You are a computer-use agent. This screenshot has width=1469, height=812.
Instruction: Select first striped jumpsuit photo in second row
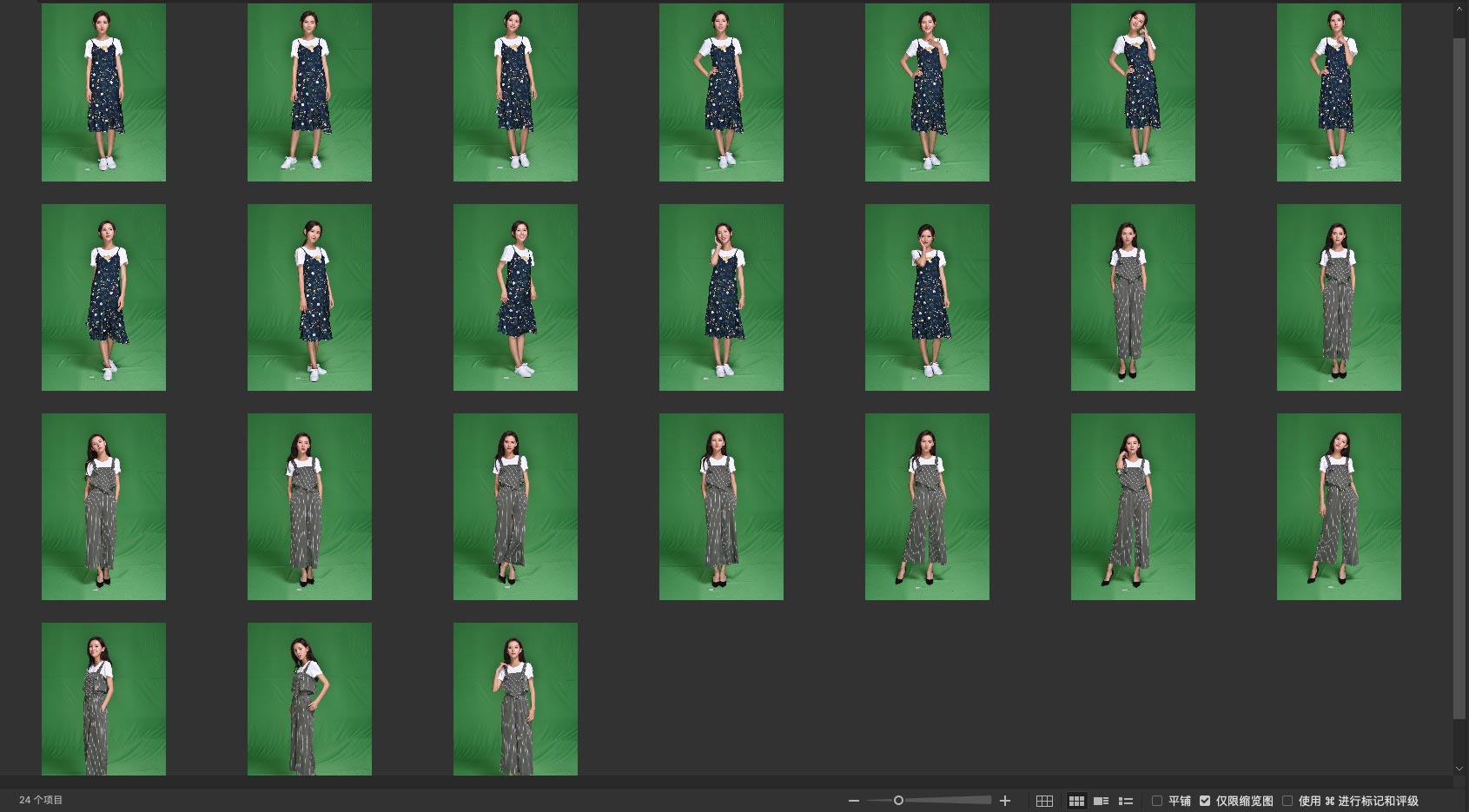tap(1132, 297)
